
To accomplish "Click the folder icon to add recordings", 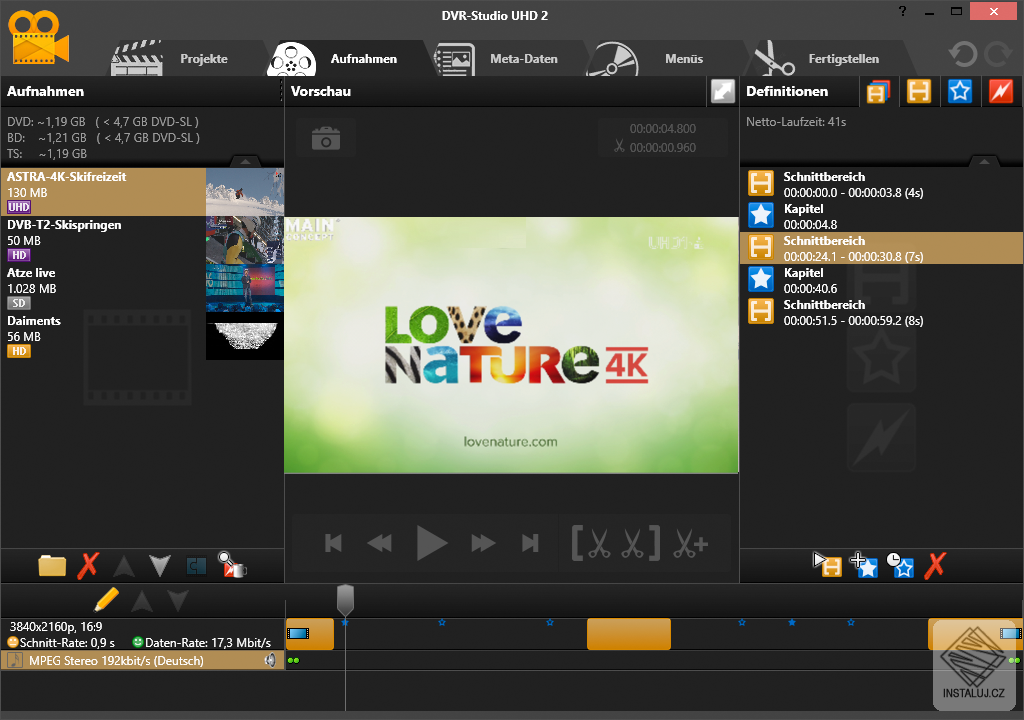I will tap(52, 565).
